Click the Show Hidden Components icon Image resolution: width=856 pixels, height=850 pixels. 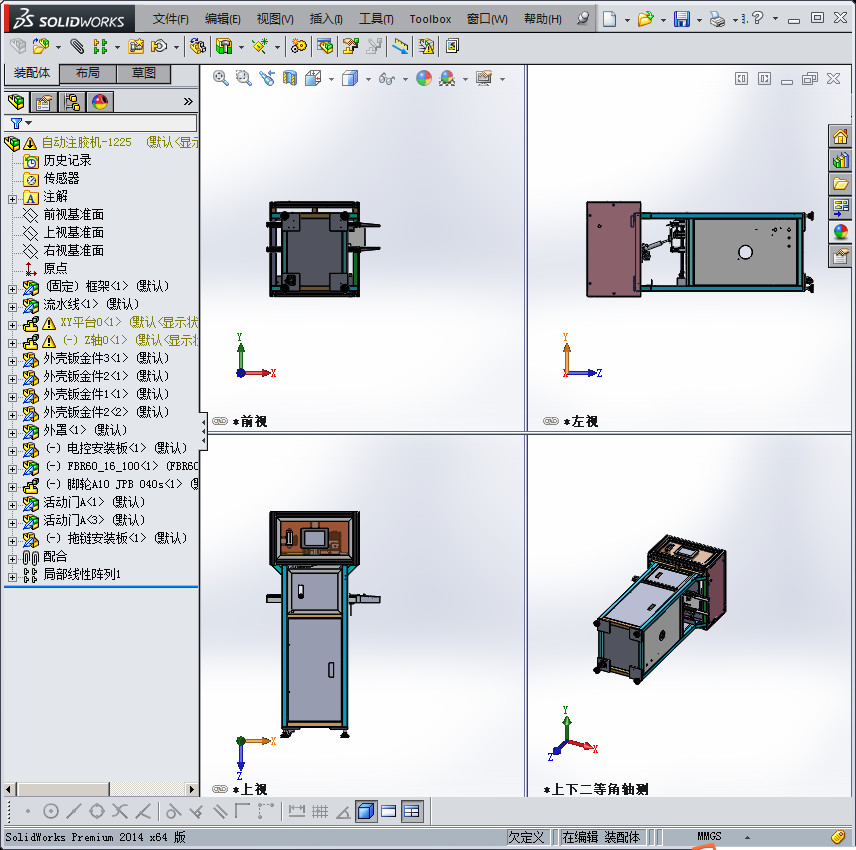(198, 46)
